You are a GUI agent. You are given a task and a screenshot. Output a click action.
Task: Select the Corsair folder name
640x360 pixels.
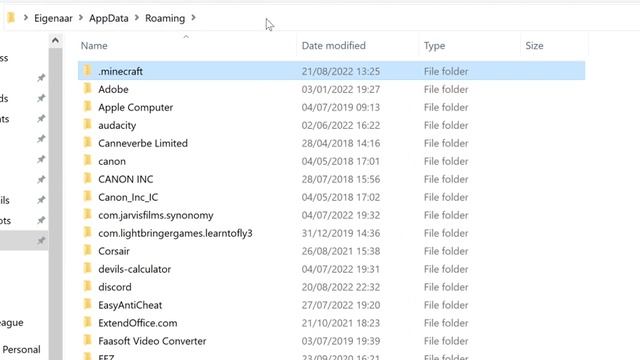coord(114,251)
